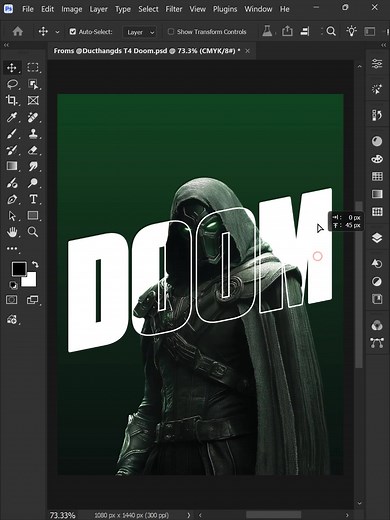Viewport: 390px width, 520px height.
Task: Open the Properties panel icon
Action: (x=377, y=63)
